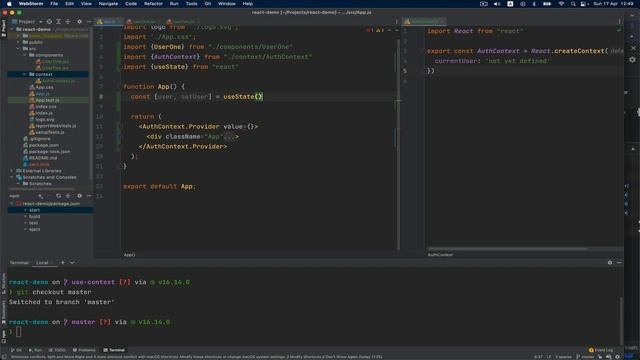Click the horizontal scrollbar in right editor pane

coord(507,249)
